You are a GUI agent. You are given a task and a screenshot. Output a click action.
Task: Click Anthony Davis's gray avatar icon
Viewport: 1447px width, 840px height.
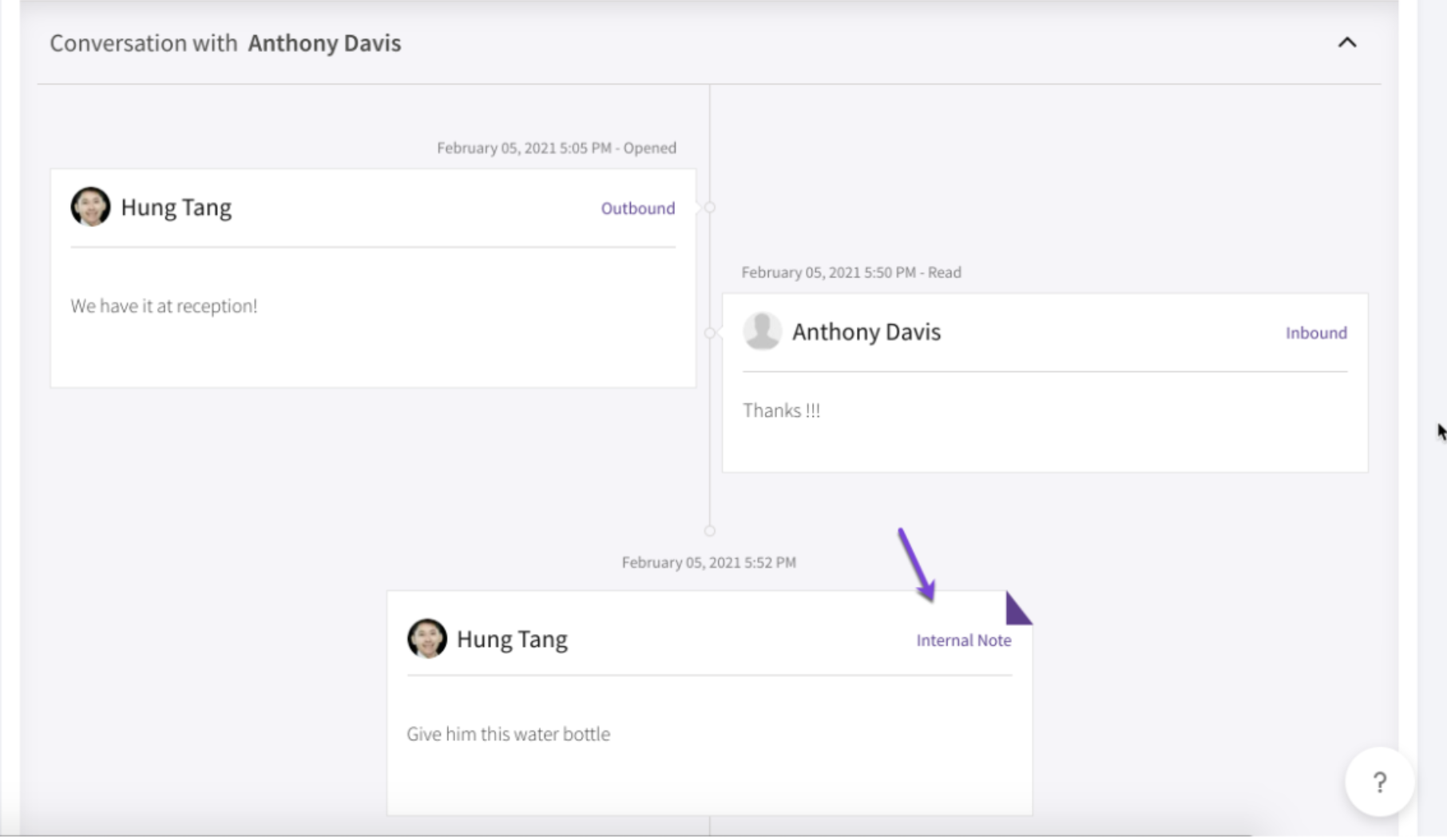(762, 331)
